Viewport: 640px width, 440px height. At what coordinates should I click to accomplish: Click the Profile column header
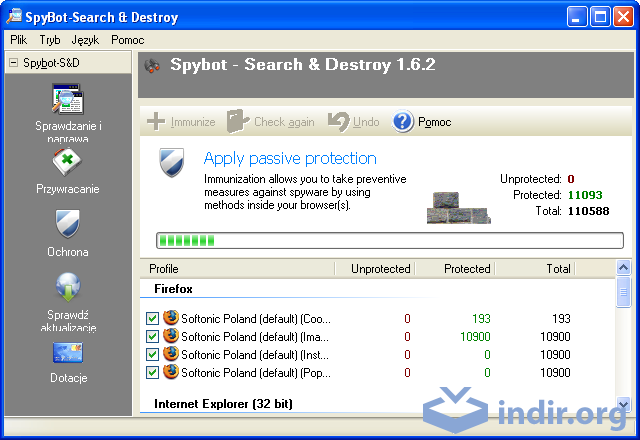(237, 269)
